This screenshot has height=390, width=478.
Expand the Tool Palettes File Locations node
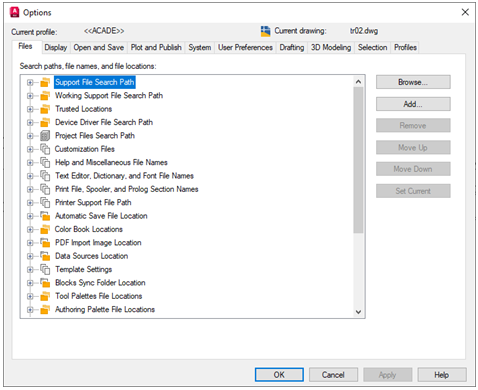[30, 296]
